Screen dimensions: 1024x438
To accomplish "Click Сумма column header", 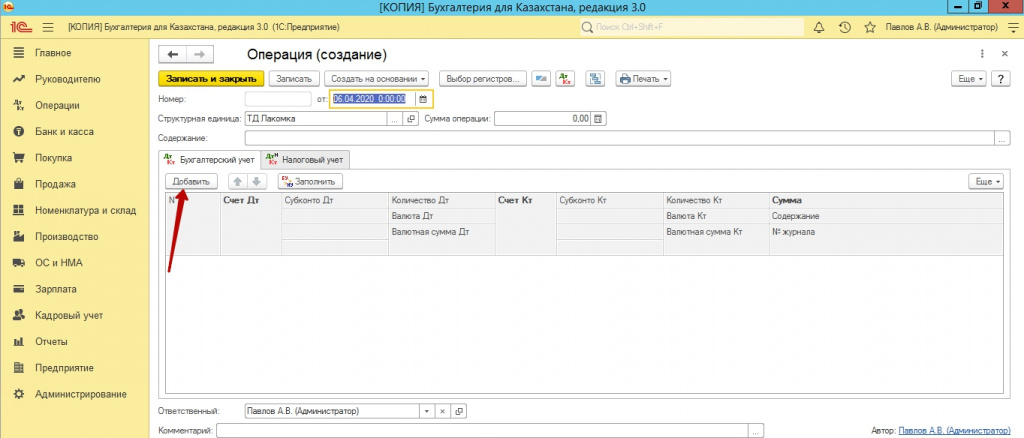I will tap(886, 200).
